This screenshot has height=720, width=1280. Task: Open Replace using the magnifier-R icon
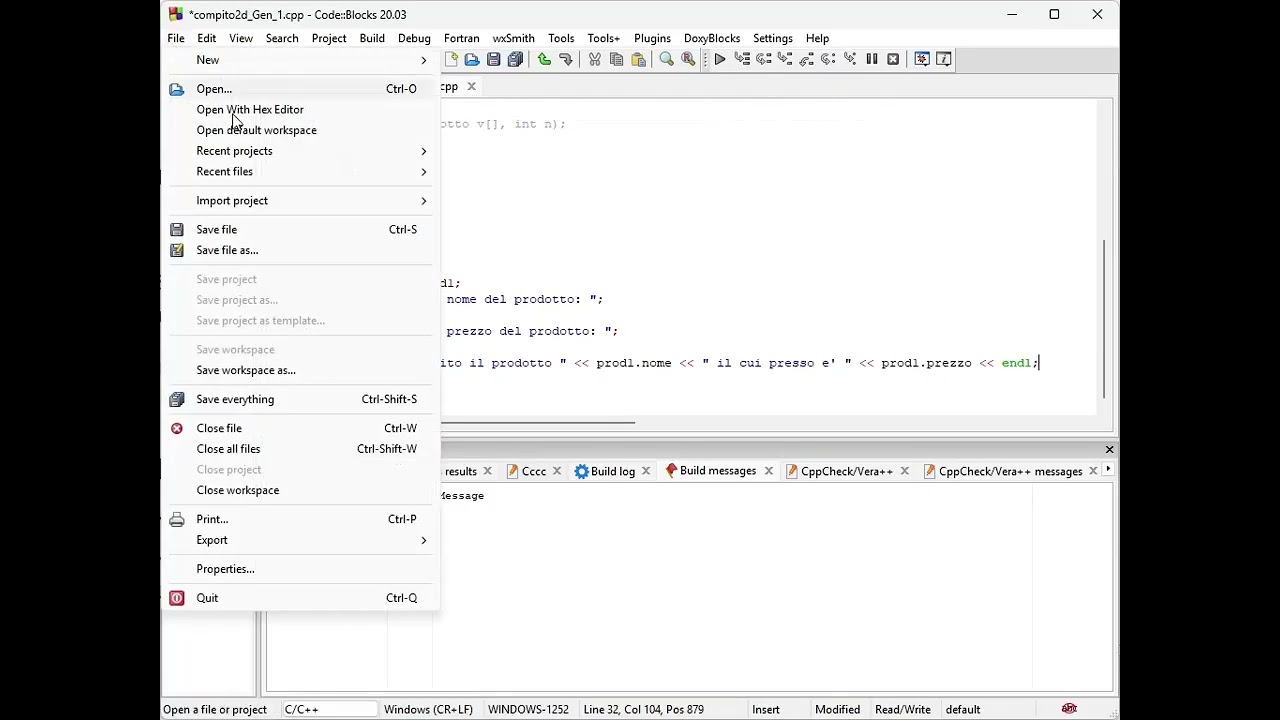point(688,60)
